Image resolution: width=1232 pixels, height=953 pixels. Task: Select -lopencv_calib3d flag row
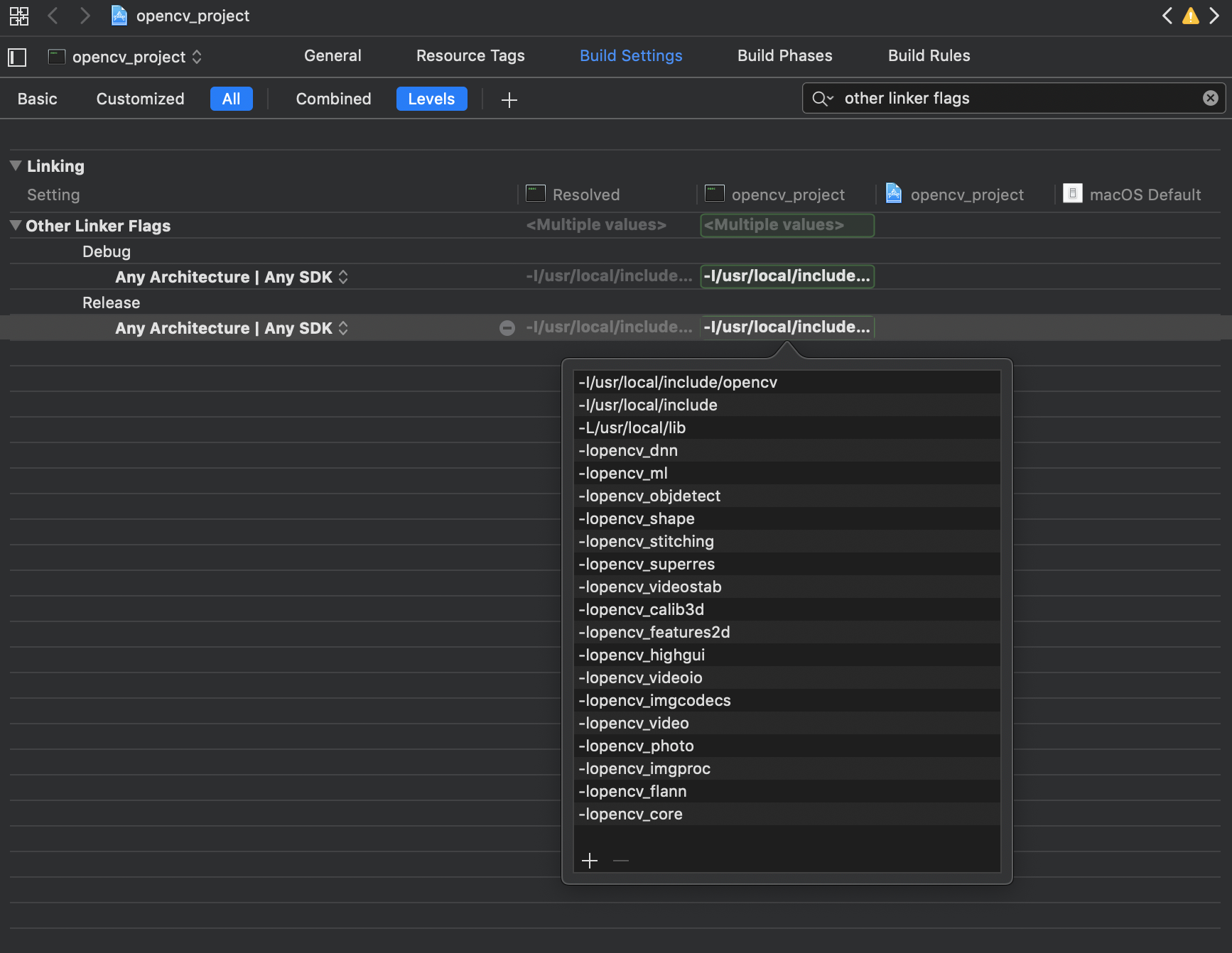787,609
